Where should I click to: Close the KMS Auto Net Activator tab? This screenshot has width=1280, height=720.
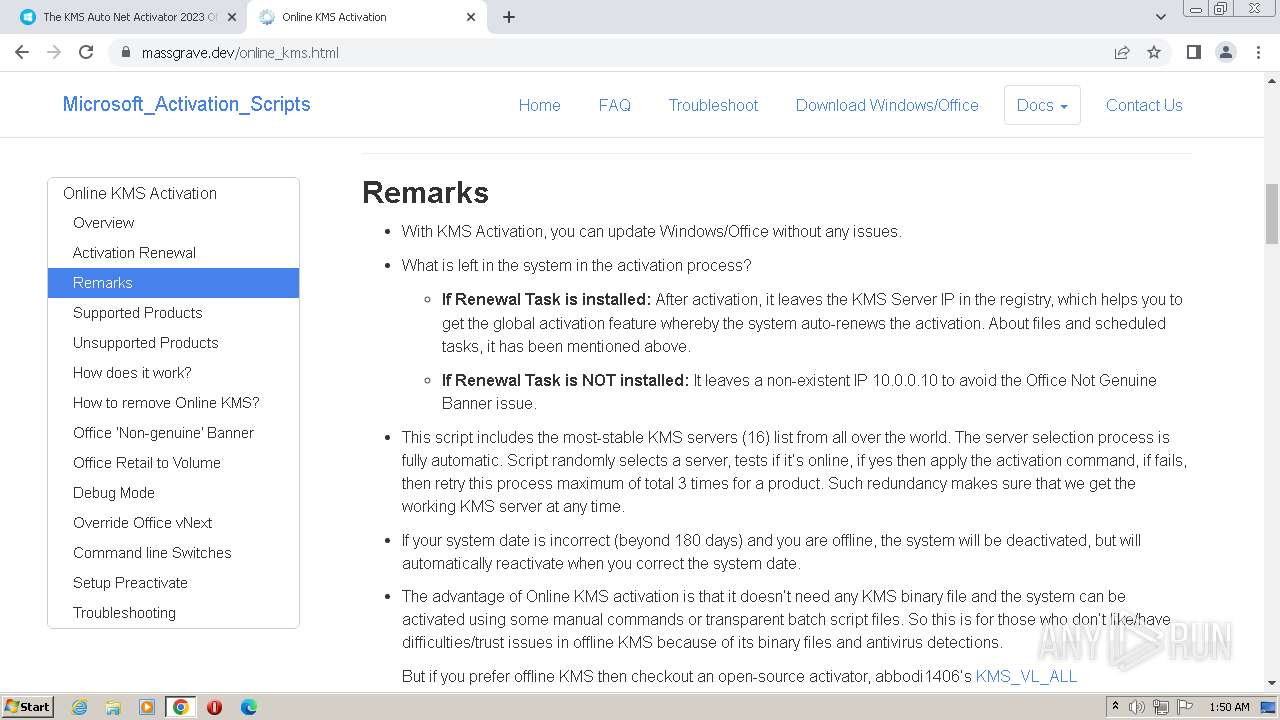pos(231,17)
